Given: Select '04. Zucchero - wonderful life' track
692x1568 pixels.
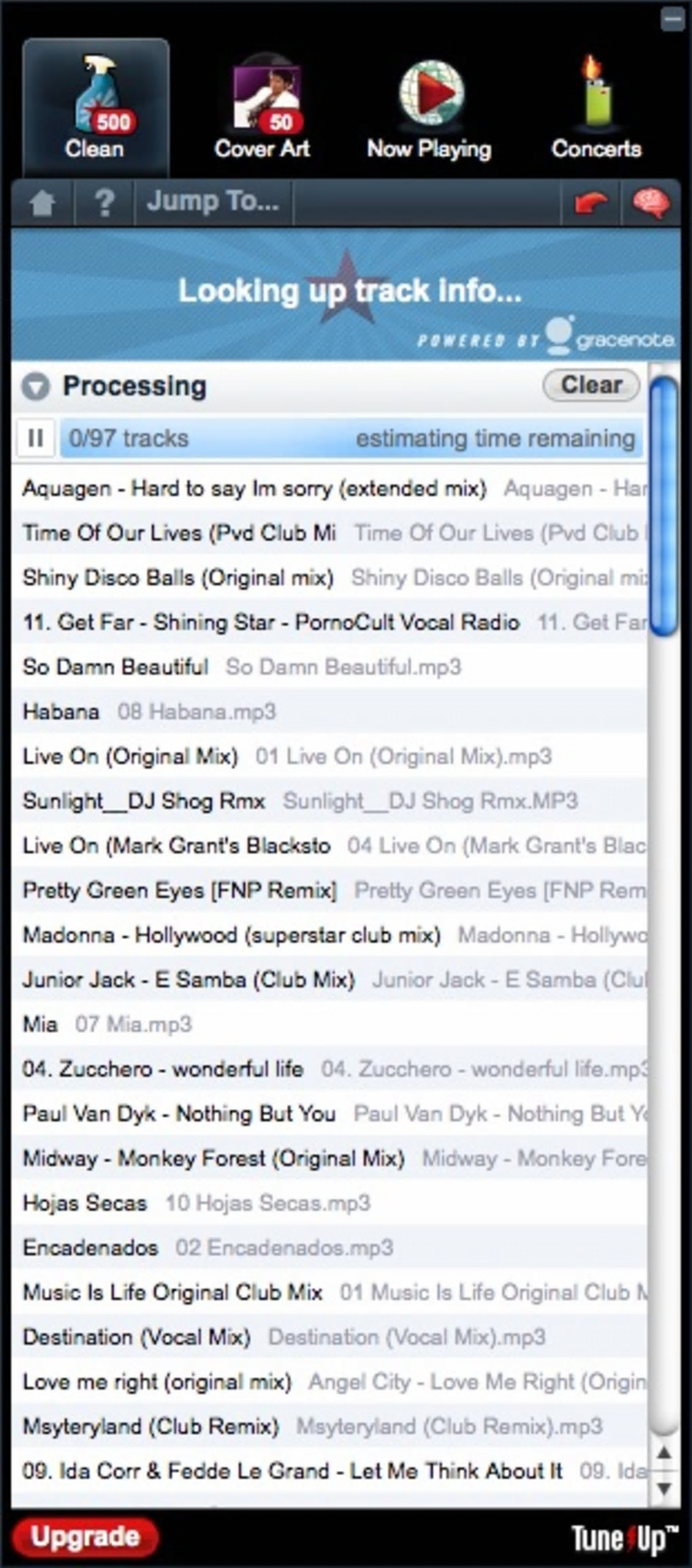Looking at the screenshot, I should click(x=329, y=1069).
